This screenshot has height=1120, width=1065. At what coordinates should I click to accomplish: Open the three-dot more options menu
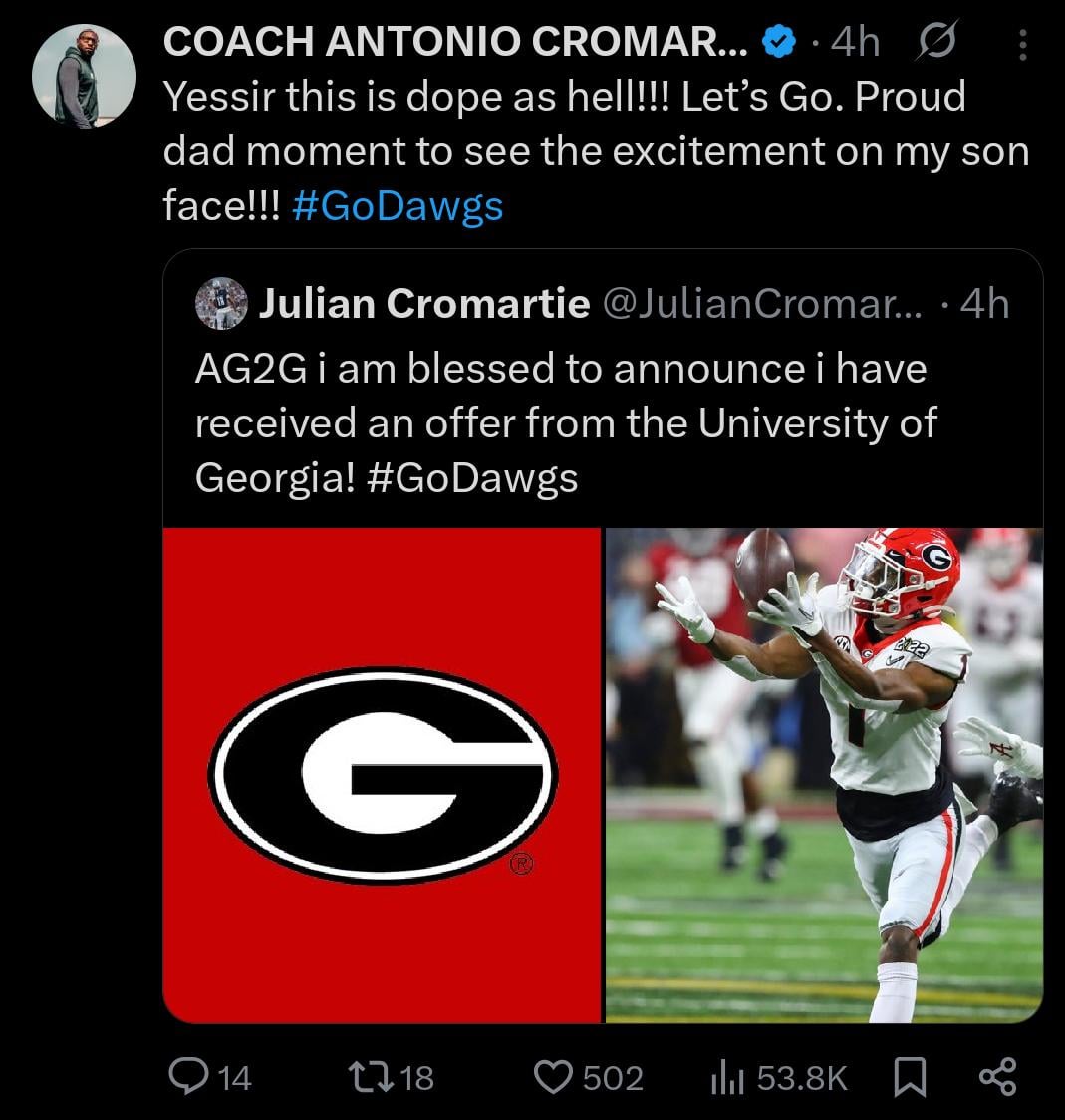coord(1022,44)
